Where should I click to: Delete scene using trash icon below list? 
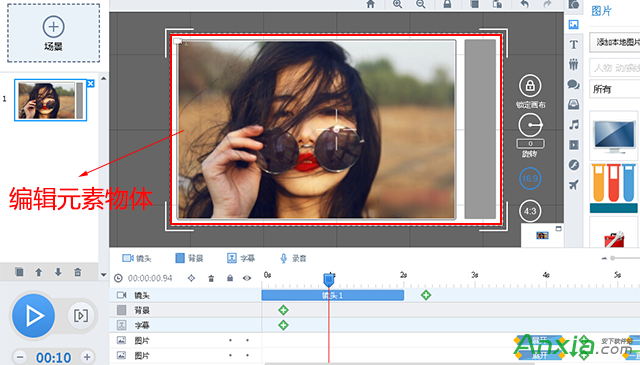point(78,272)
